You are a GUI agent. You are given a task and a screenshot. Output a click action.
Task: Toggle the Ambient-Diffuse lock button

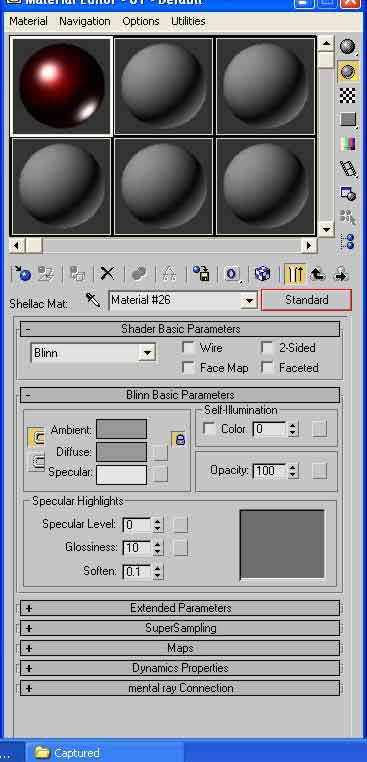click(x=36, y=438)
